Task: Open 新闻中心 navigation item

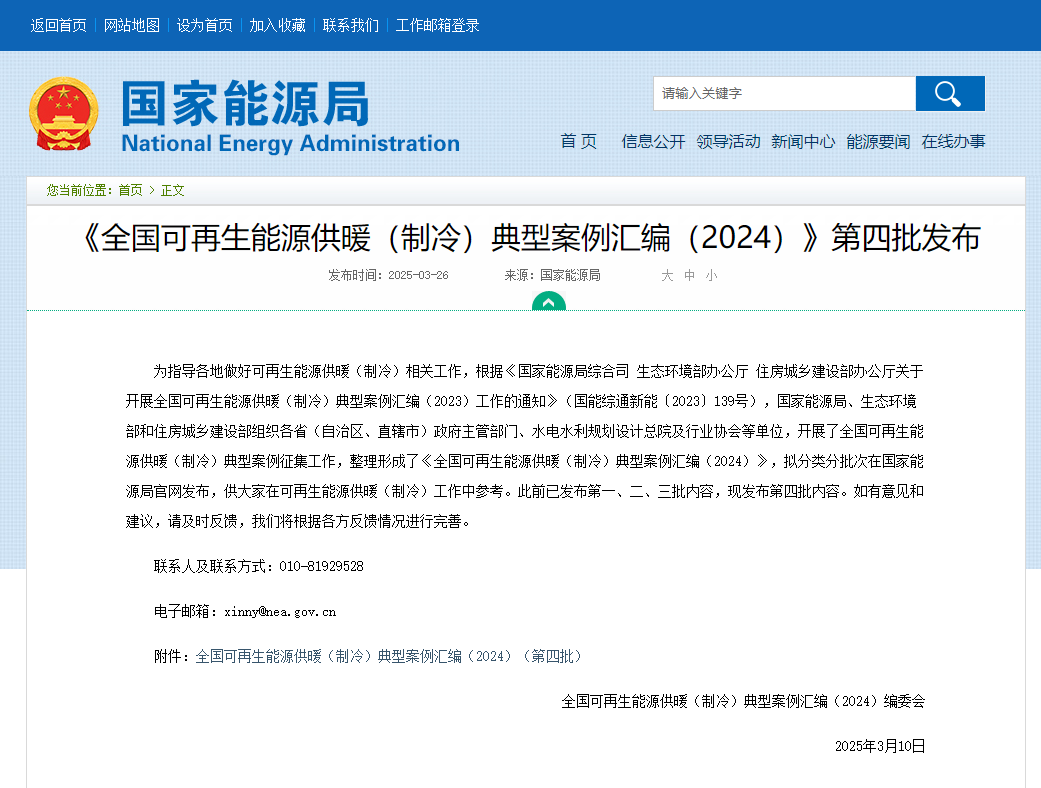Action: [803, 141]
